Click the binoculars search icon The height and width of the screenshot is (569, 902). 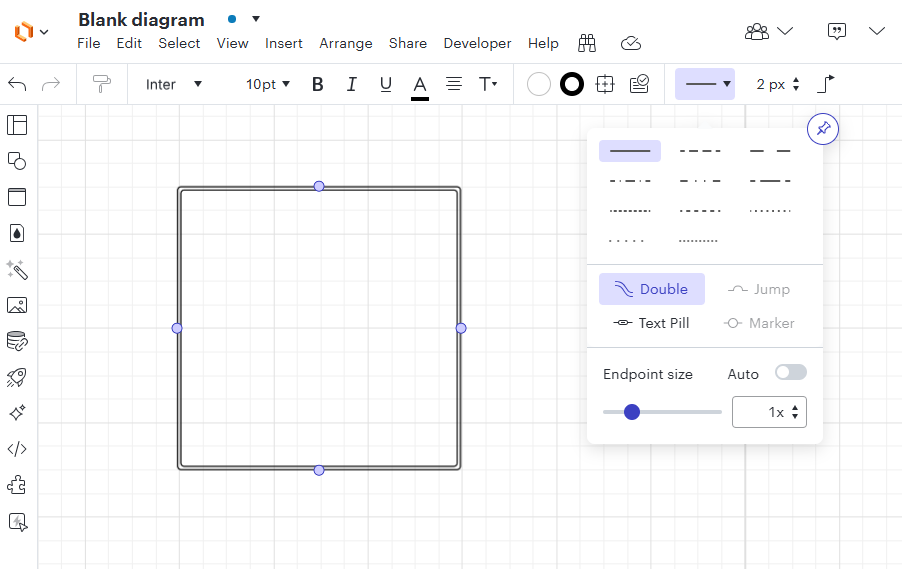587,43
